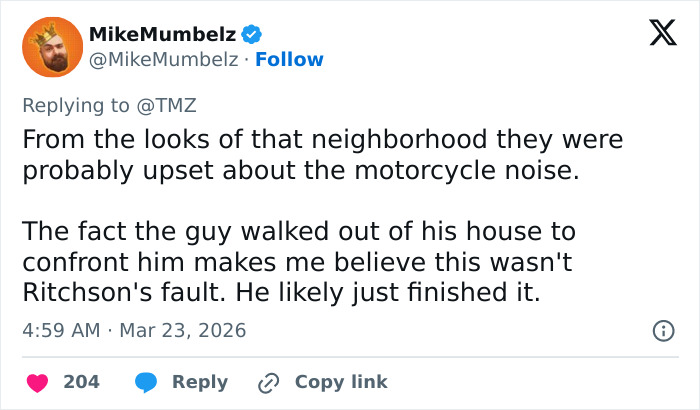Open the MikeMumbelz profile avatar
Image resolution: width=700 pixels, height=410 pixels.
click(x=52, y=47)
